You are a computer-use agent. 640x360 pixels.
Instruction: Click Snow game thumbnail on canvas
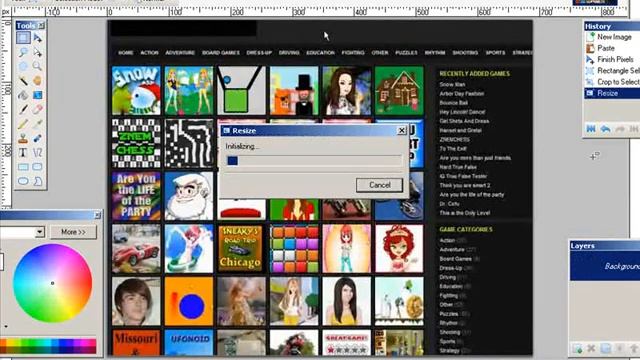coord(136,91)
